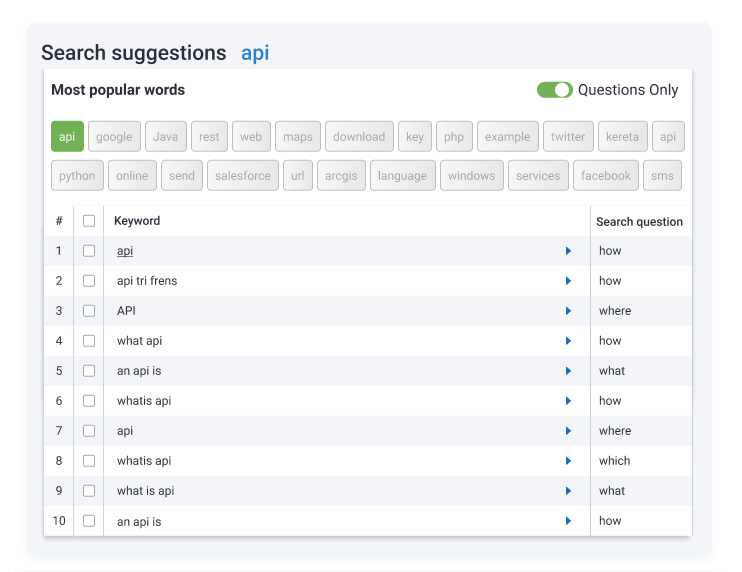Expand blue arrow on row 3 "API"
The width and height of the screenshot is (742, 572).
(x=568, y=311)
